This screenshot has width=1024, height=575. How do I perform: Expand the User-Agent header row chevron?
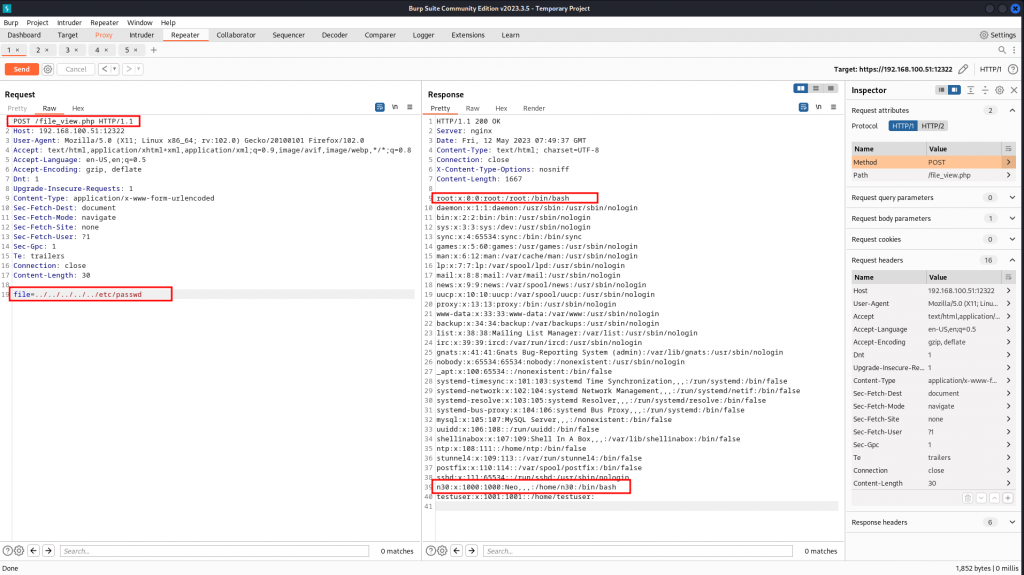tap(1008, 303)
